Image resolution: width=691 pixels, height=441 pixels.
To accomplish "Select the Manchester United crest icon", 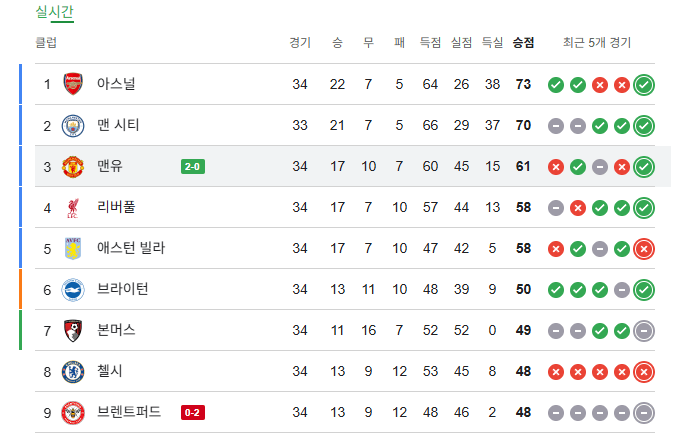I will 73,166.
